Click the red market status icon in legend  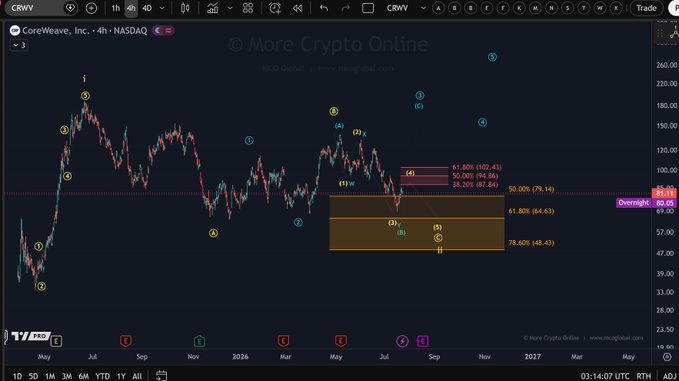point(168,30)
